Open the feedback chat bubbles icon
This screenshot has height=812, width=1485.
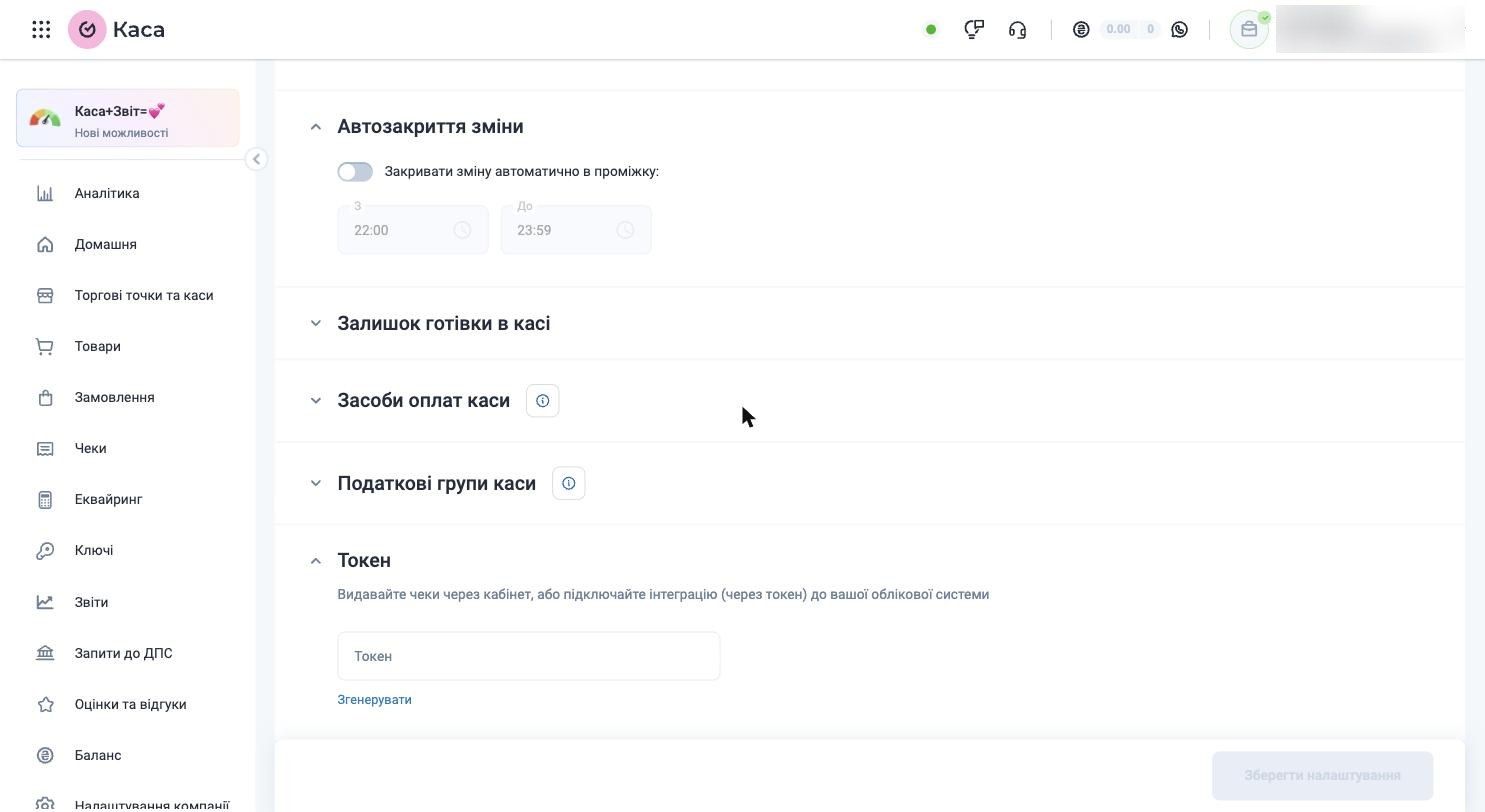(x=973, y=30)
